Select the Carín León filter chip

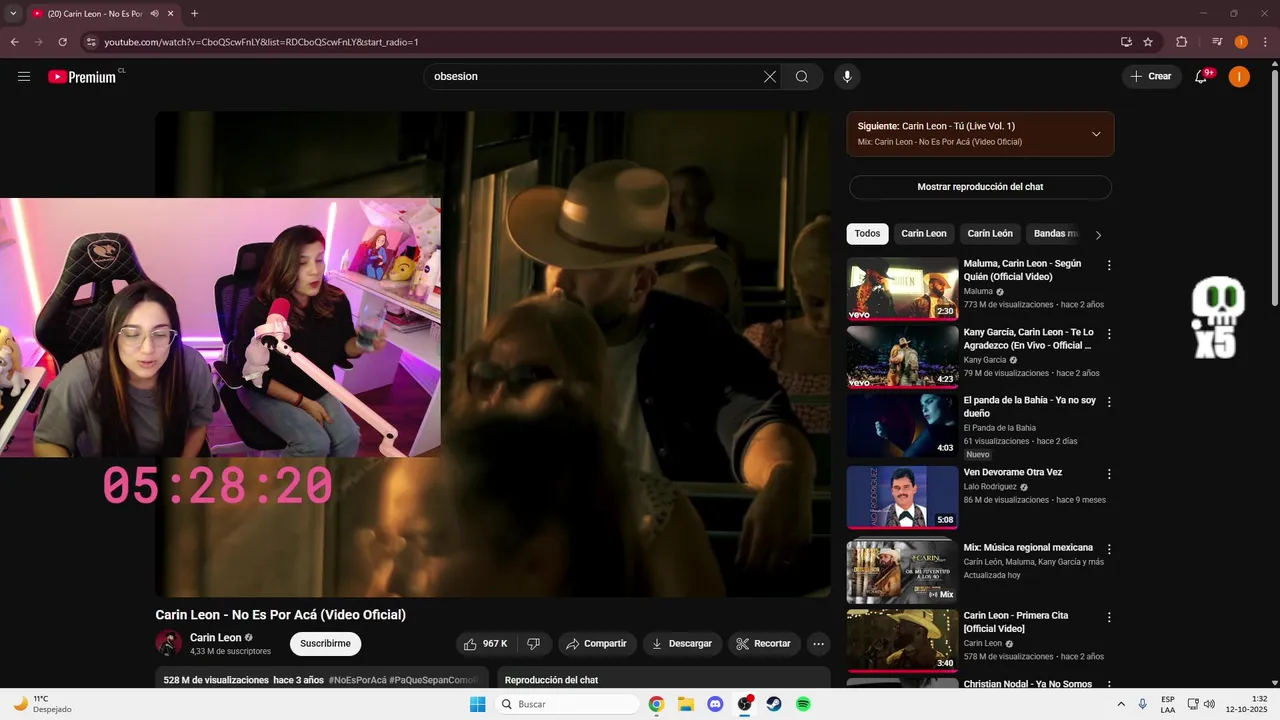point(990,234)
